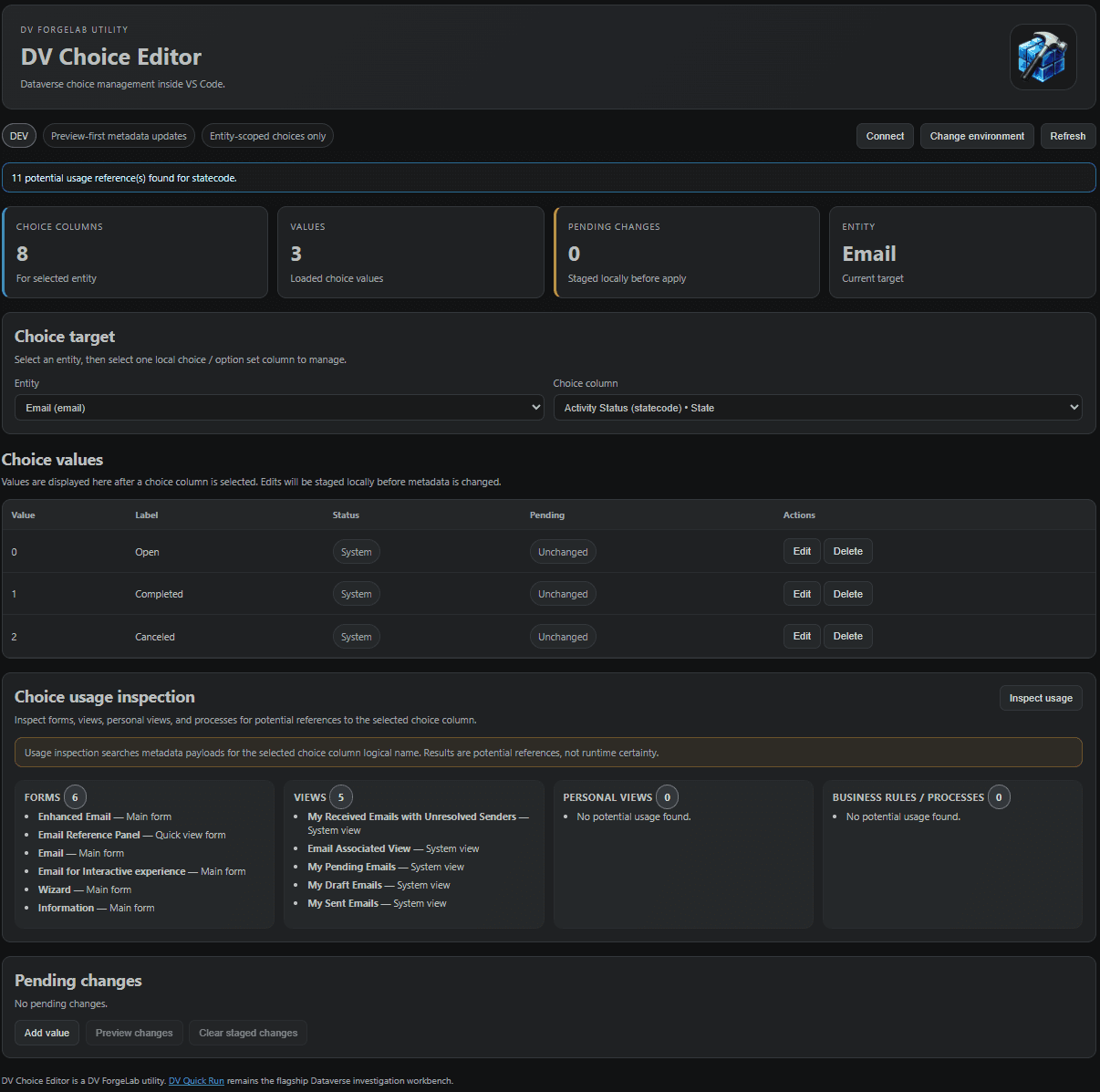Click Change environment button

click(x=977, y=136)
